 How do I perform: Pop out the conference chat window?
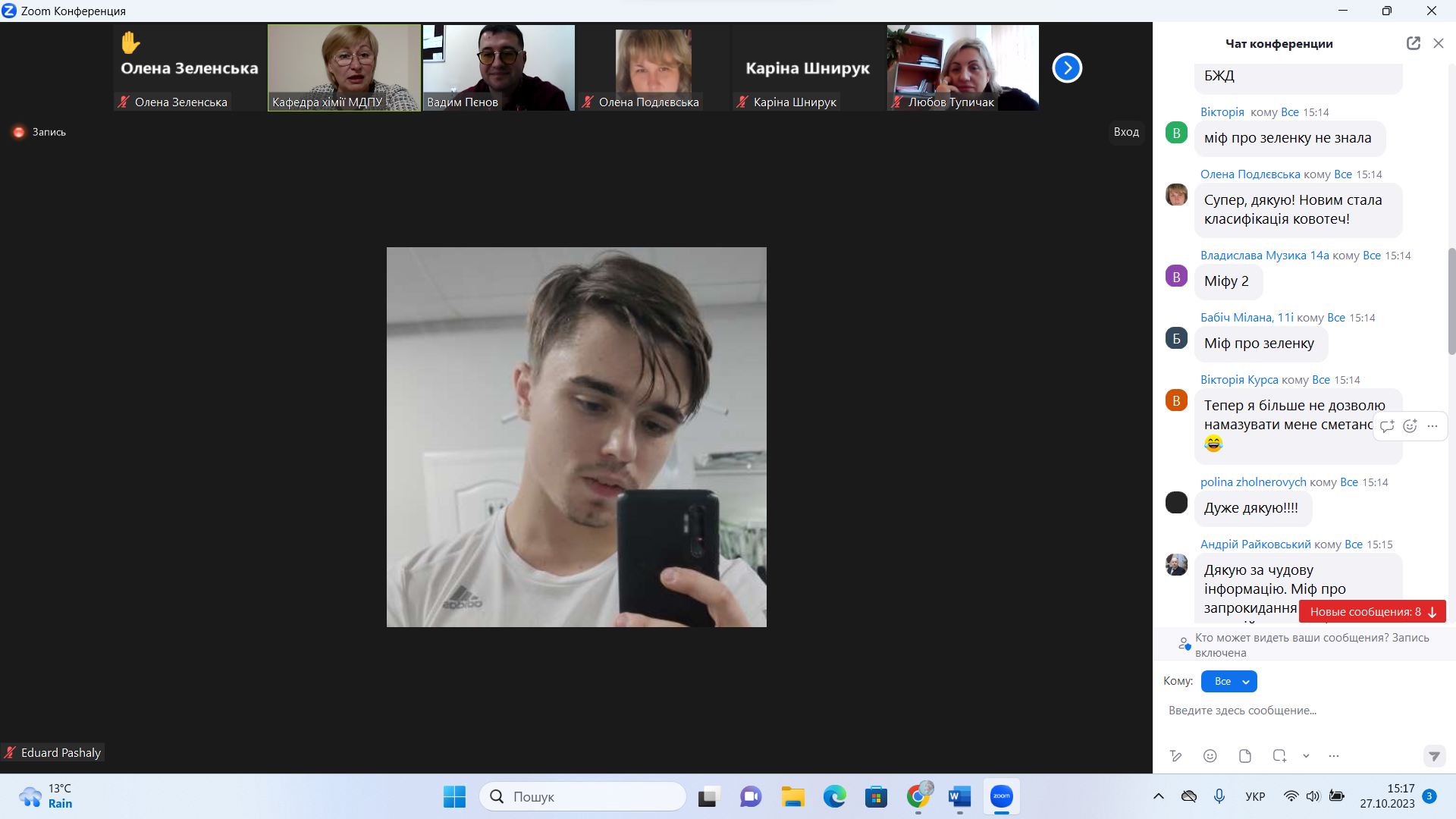click(1413, 43)
